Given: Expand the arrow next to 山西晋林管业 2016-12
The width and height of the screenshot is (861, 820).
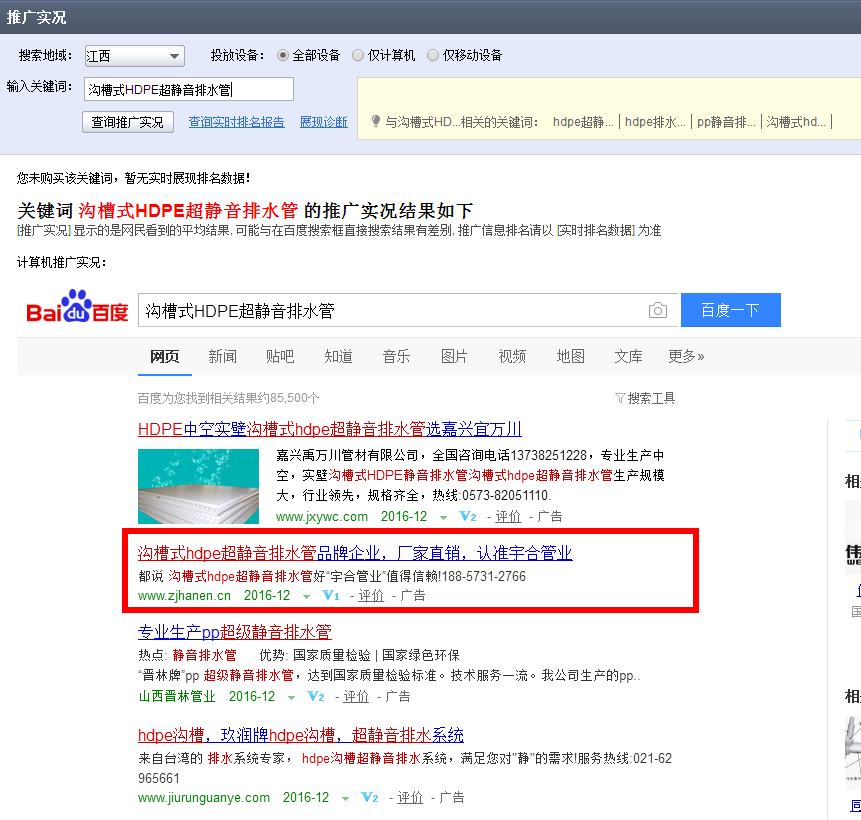Looking at the screenshot, I should click(292, 698).
